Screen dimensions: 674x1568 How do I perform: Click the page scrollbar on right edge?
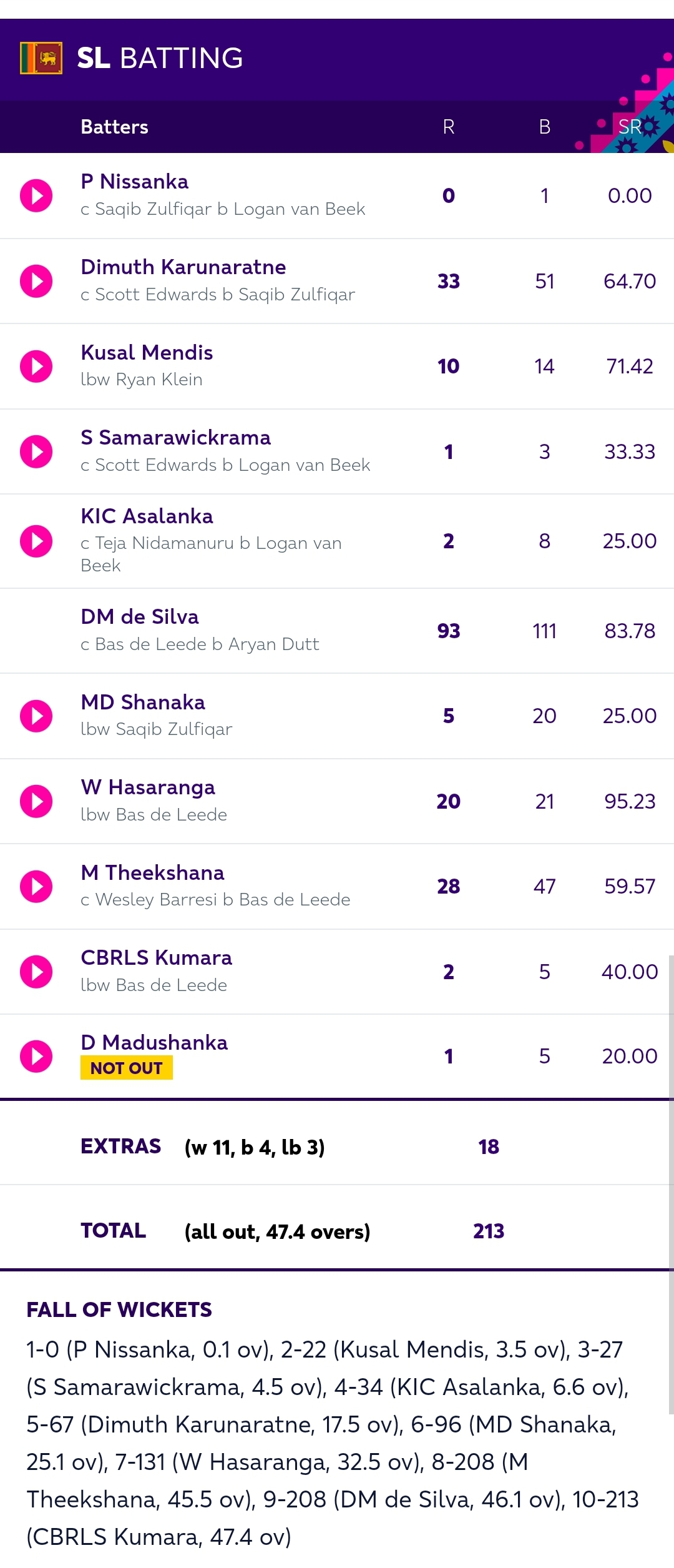click(671, 1185)
